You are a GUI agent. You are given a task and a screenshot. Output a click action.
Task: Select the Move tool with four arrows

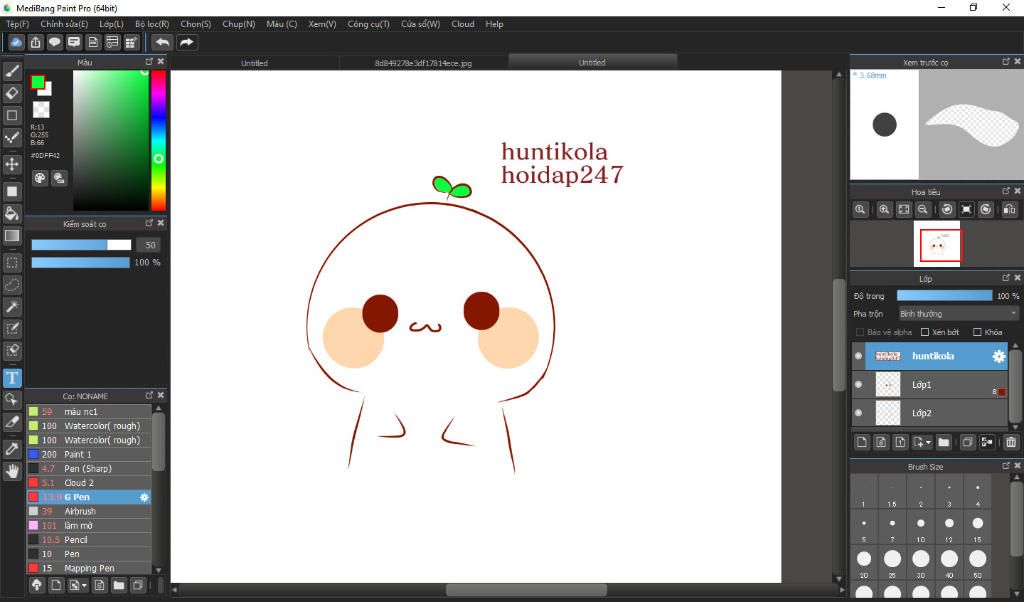coord(12,164)
